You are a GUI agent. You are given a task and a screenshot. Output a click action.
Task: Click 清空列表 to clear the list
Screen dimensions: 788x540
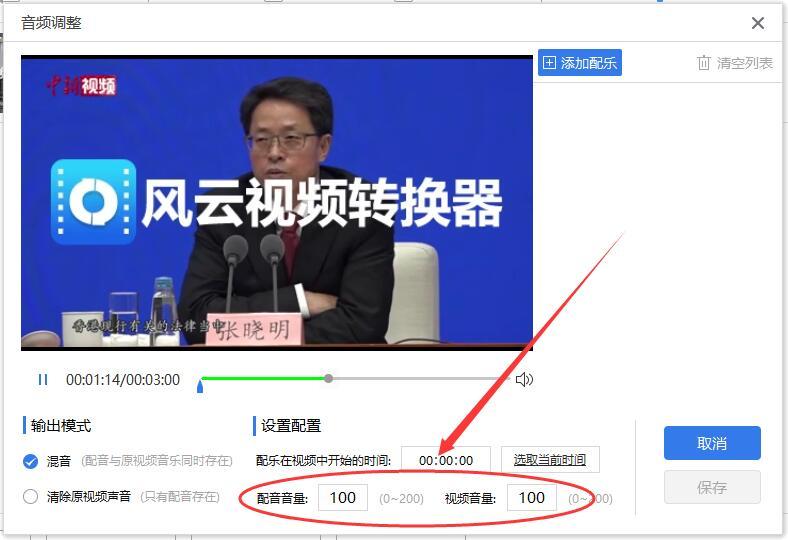[x=735, y=63]
